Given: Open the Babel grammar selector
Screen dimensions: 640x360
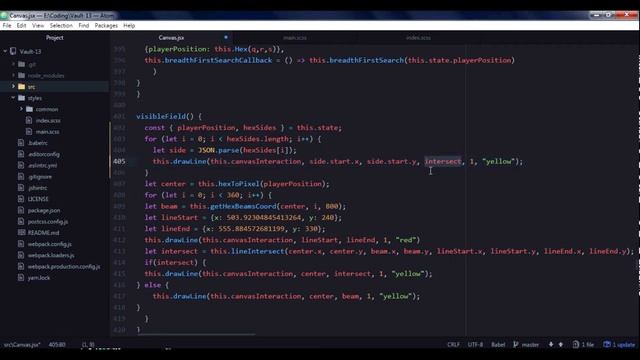Looking at the screenshot, I should coord(498,344).
